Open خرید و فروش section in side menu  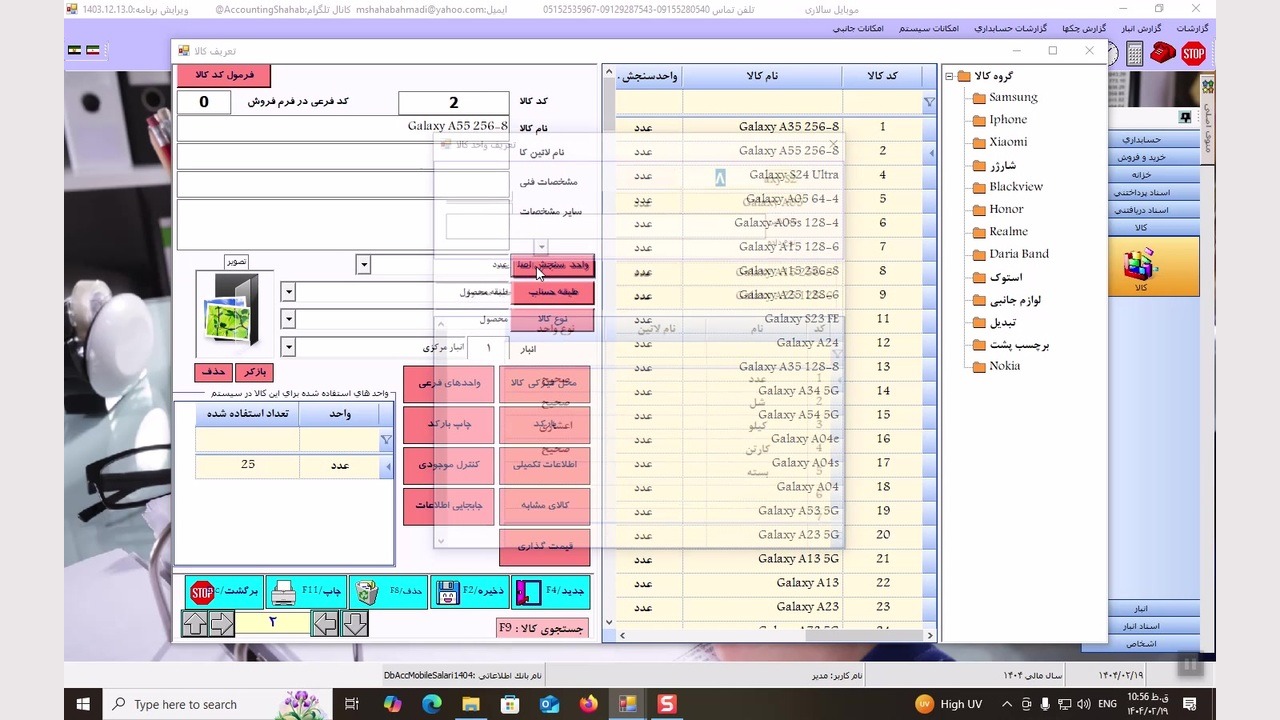(x=1141, y=158)
